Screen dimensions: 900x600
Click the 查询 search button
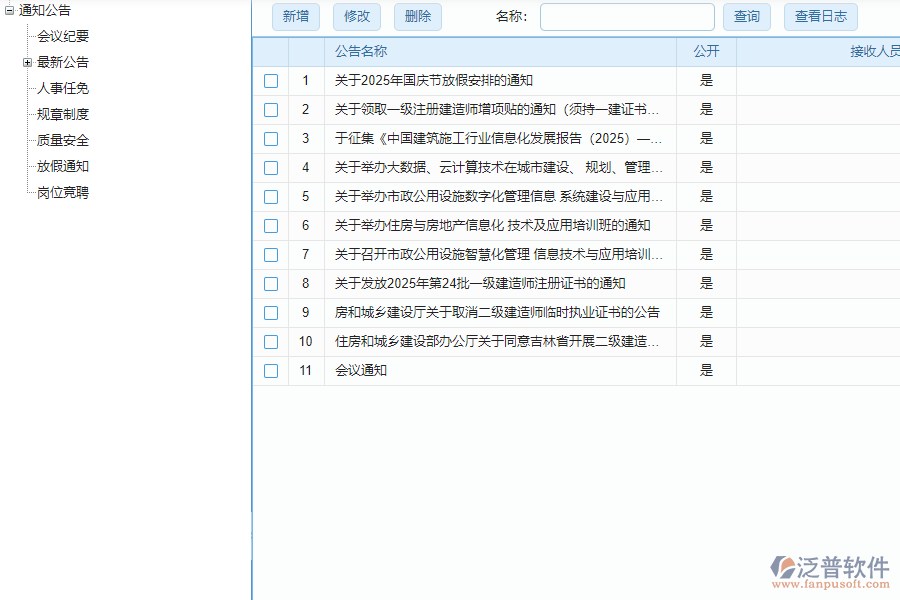(747, 16)
